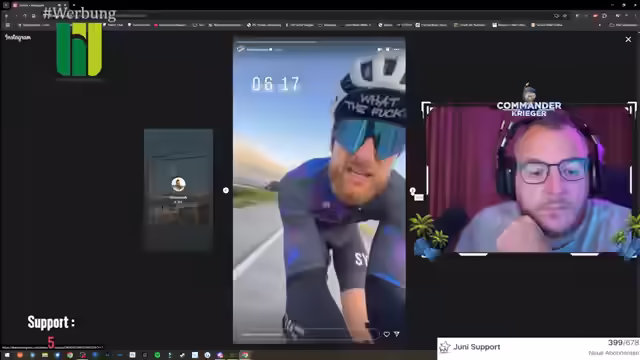
Task: Open the story's three-dots options menu
Action: (397, 49)
